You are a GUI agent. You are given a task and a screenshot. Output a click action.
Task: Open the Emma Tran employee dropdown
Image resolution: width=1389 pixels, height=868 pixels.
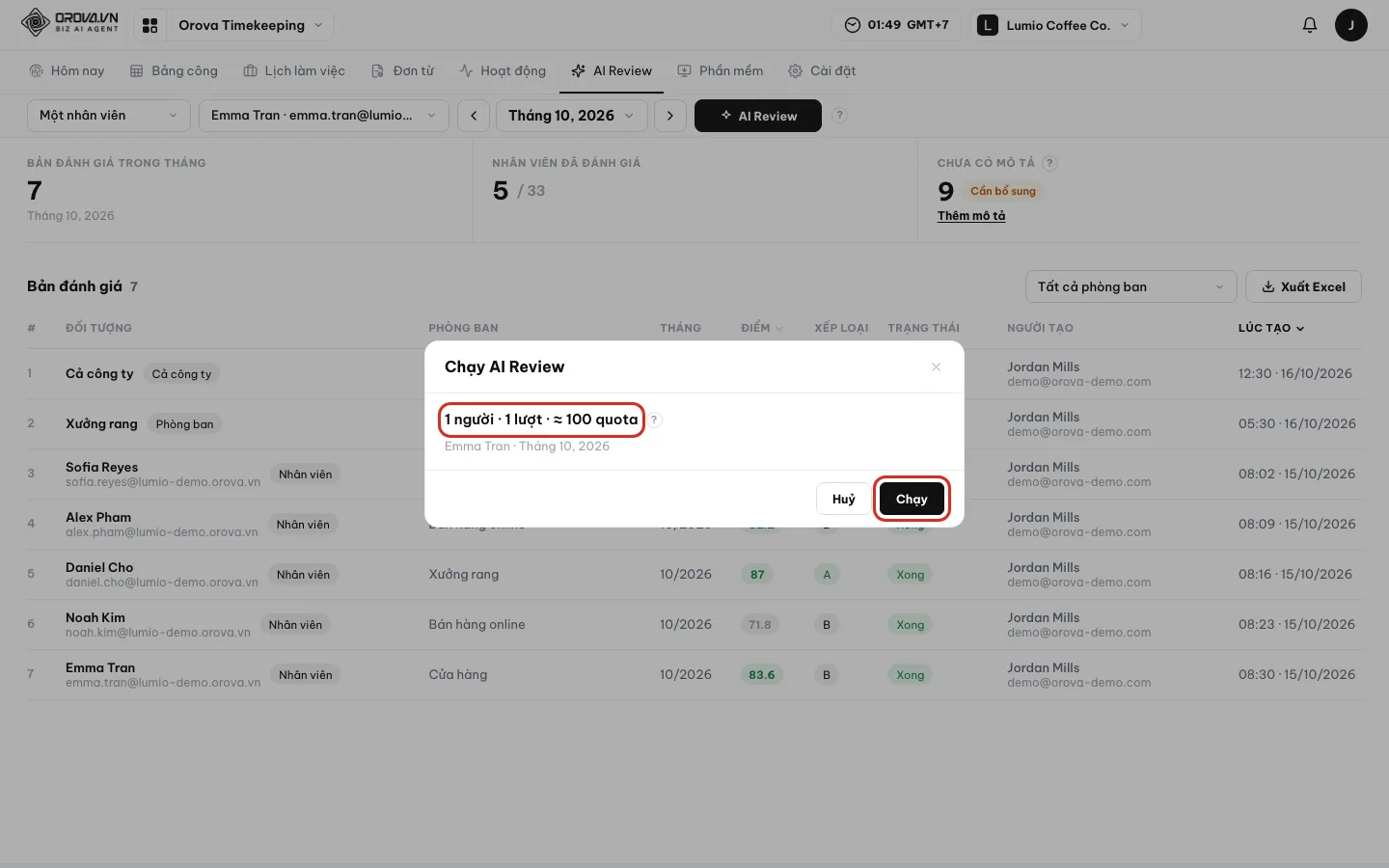tap(324, 116)
